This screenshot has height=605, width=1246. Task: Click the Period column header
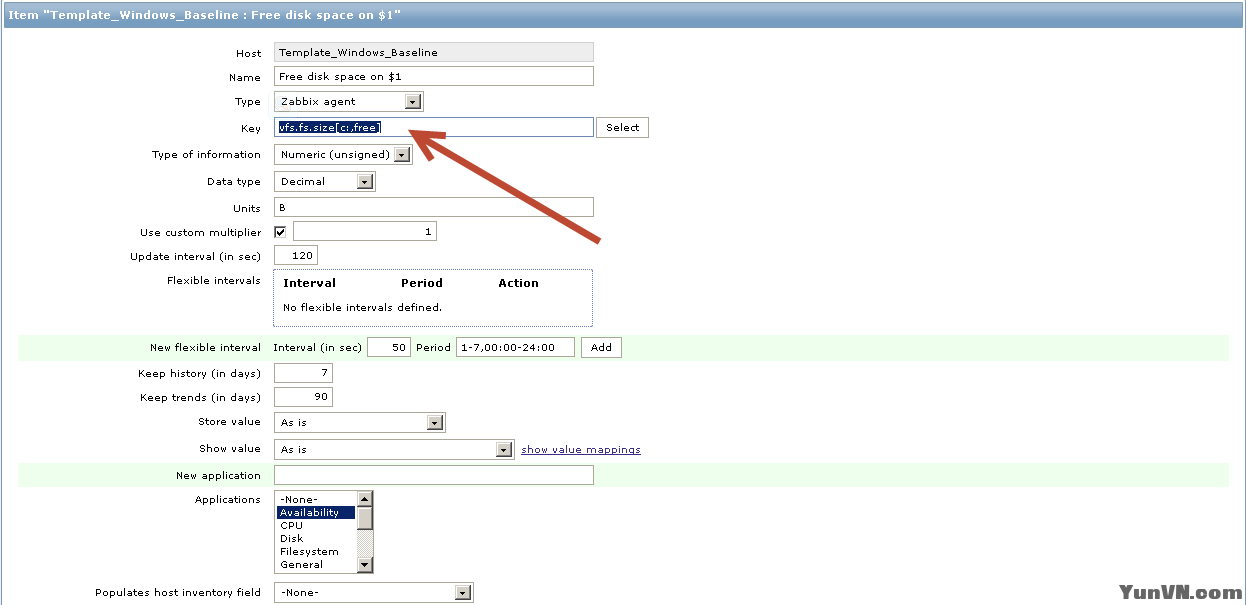pos(422,283)
